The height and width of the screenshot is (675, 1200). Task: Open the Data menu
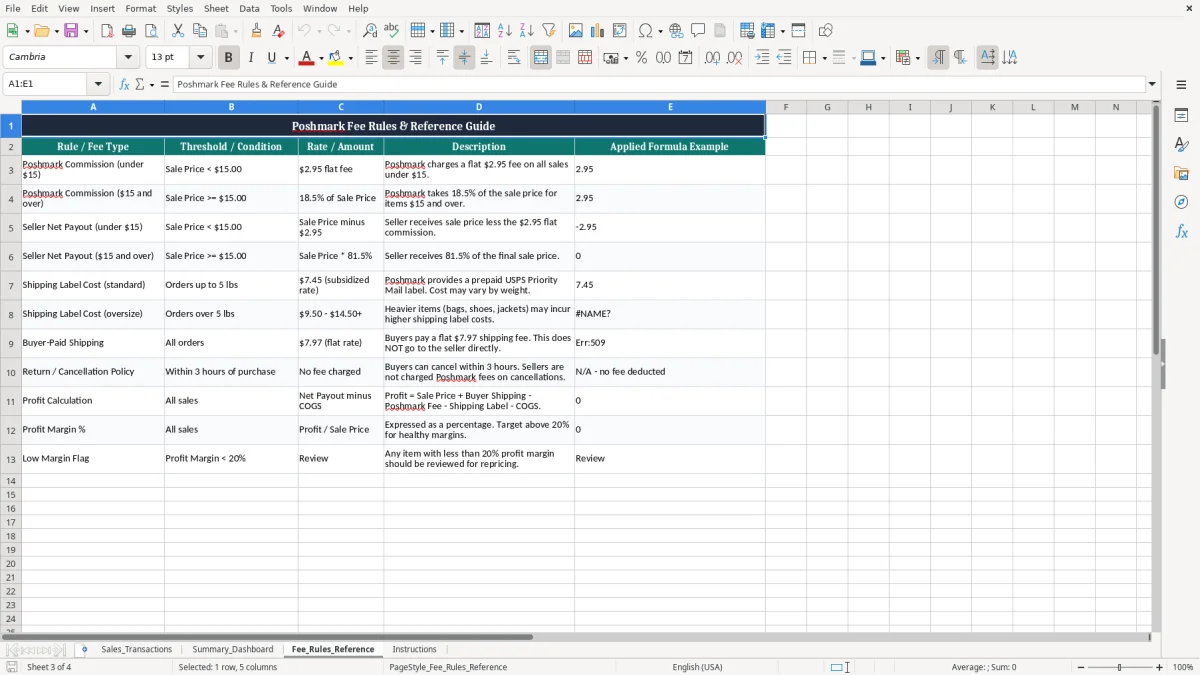[x=249, y=8]
